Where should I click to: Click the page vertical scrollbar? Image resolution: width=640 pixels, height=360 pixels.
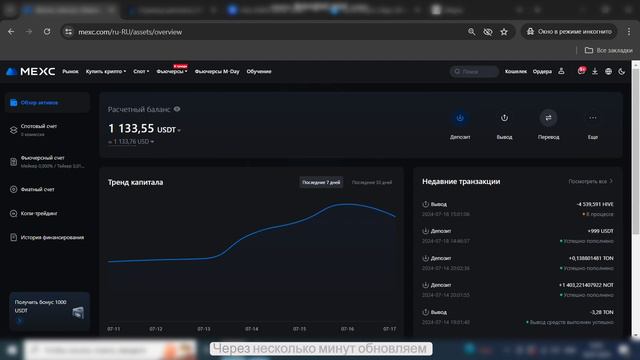pyautogui.click(x=636, y=151)
